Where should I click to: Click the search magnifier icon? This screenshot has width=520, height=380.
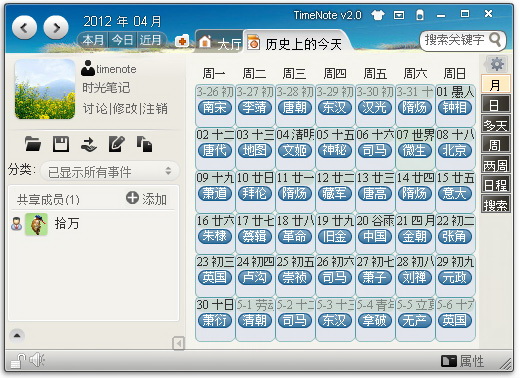click(x=495, y=40)
